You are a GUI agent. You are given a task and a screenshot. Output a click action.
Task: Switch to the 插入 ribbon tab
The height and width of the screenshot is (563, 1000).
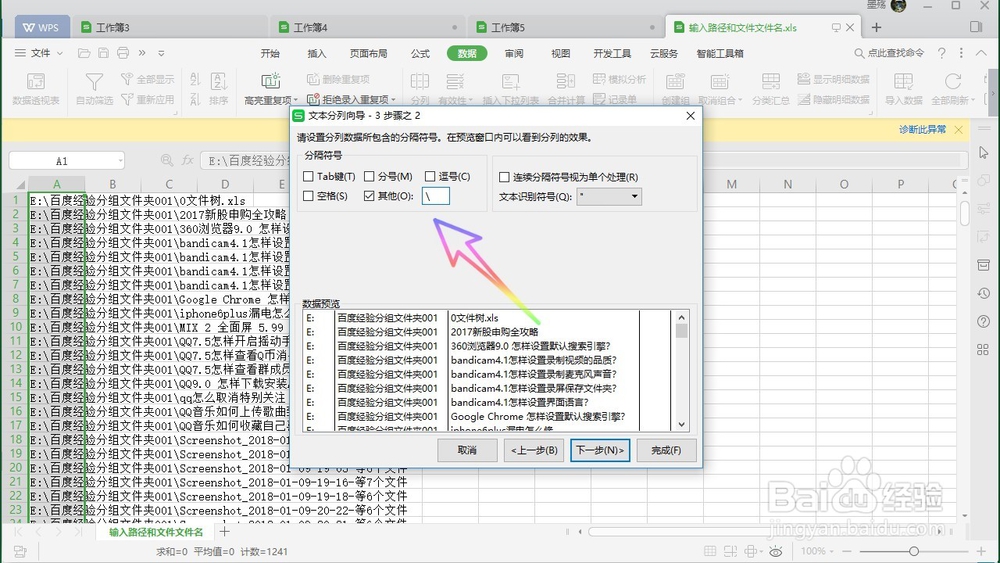317,54
